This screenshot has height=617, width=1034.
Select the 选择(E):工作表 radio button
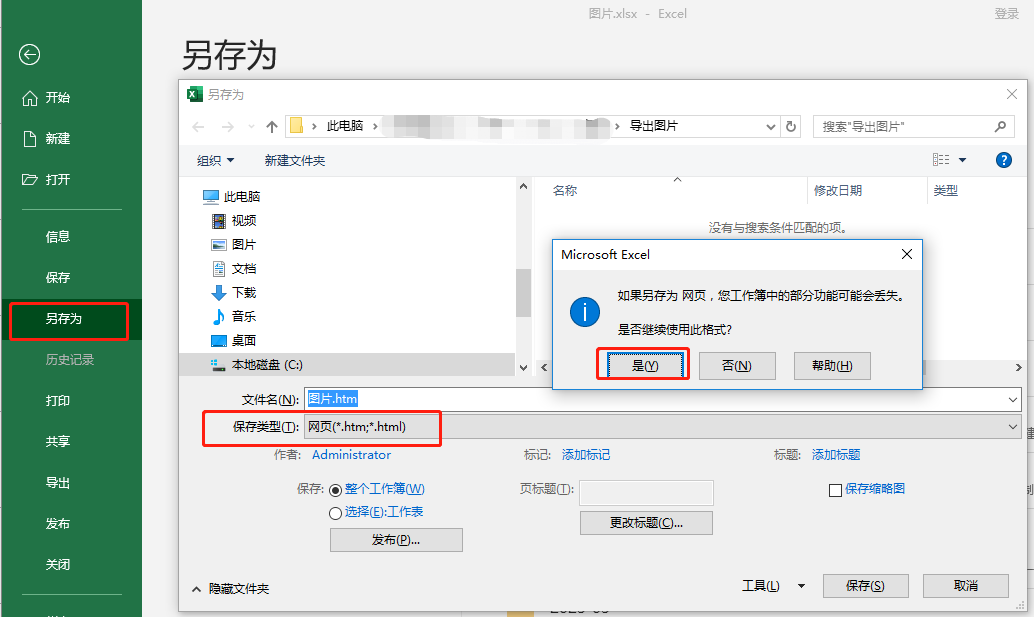[335, 513]
